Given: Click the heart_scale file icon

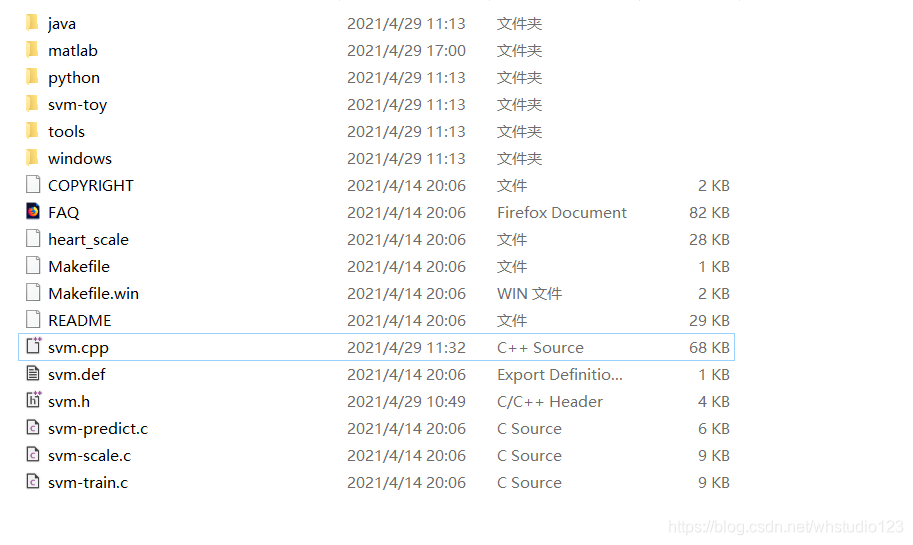Looking at the screenshot, I should tap(33, 239).
